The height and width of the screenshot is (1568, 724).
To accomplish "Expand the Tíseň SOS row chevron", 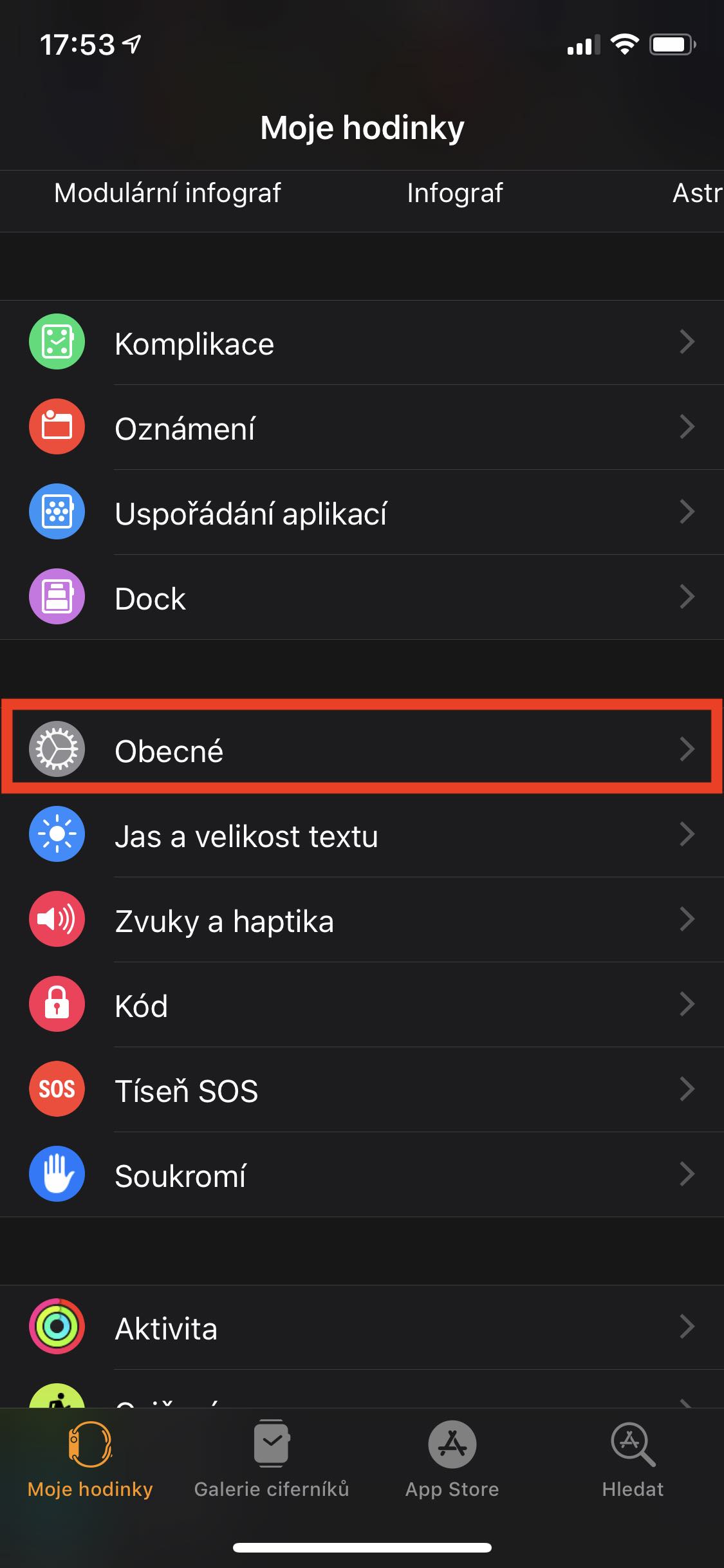I will tap(687, 1088).
